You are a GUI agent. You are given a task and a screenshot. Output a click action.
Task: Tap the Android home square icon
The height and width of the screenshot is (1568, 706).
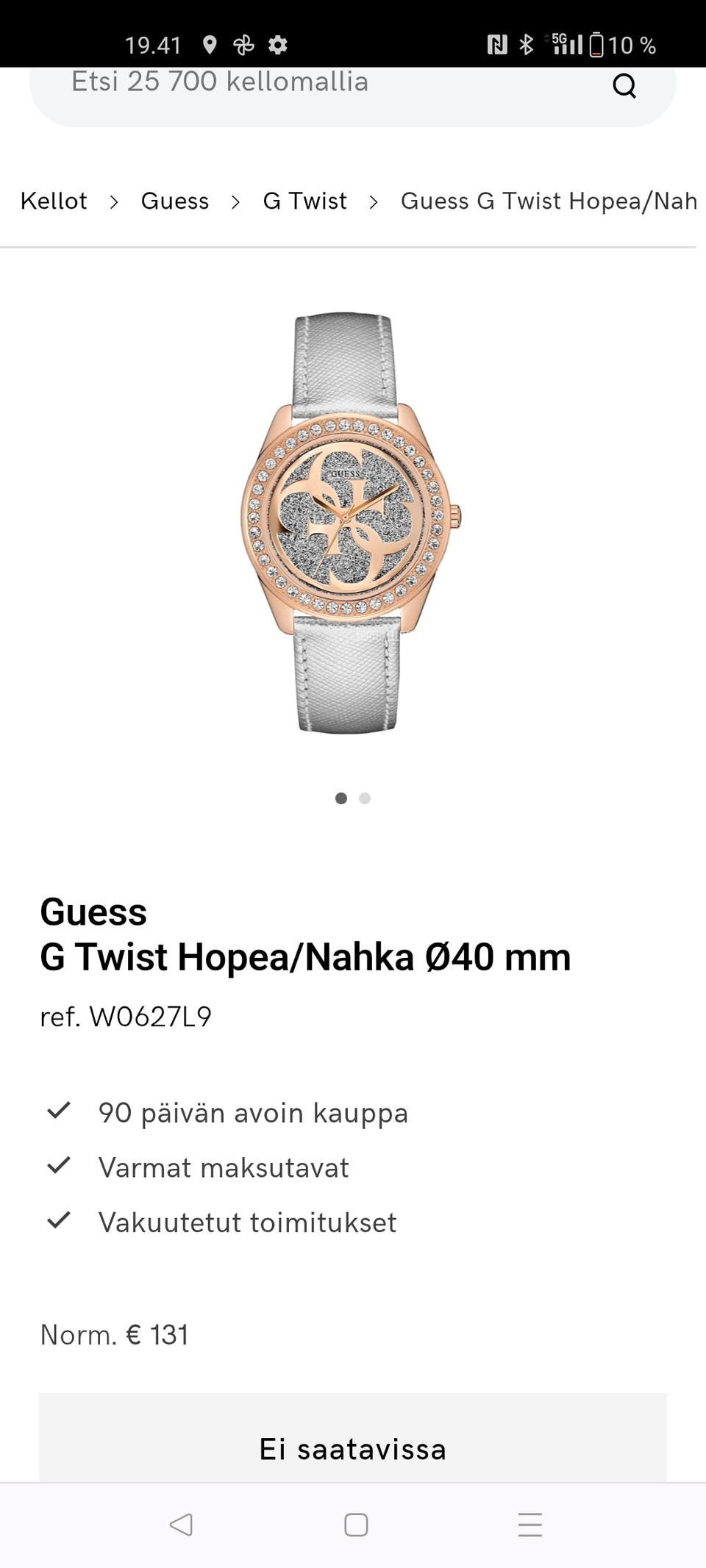click(356, 1525)
